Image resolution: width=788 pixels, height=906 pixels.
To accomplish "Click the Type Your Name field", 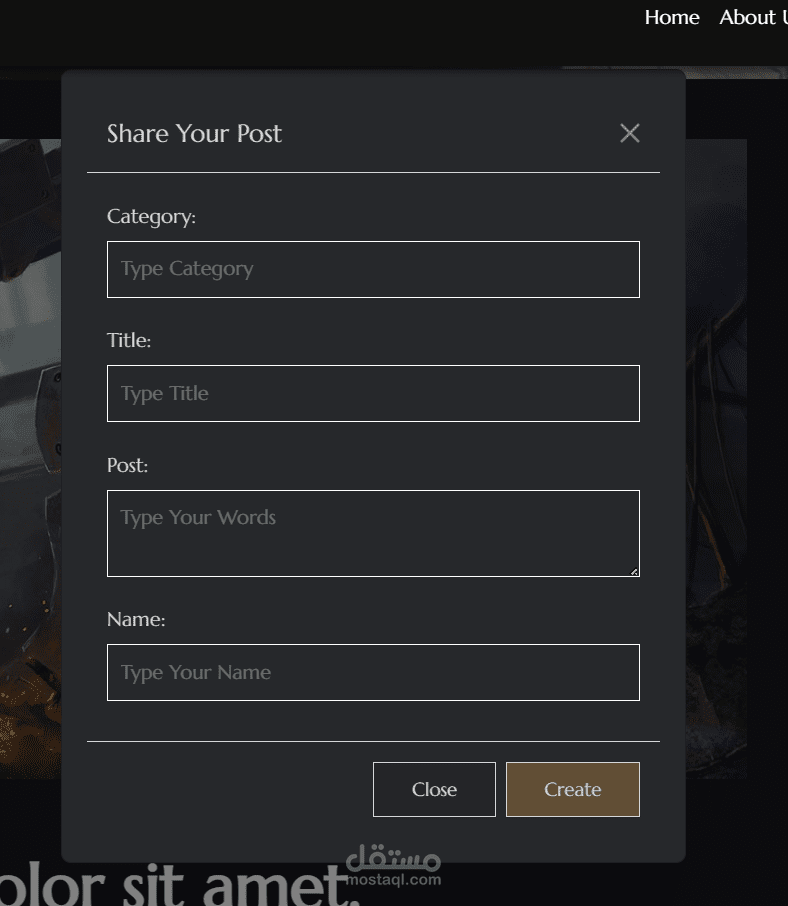I will [x=373, y=672].
